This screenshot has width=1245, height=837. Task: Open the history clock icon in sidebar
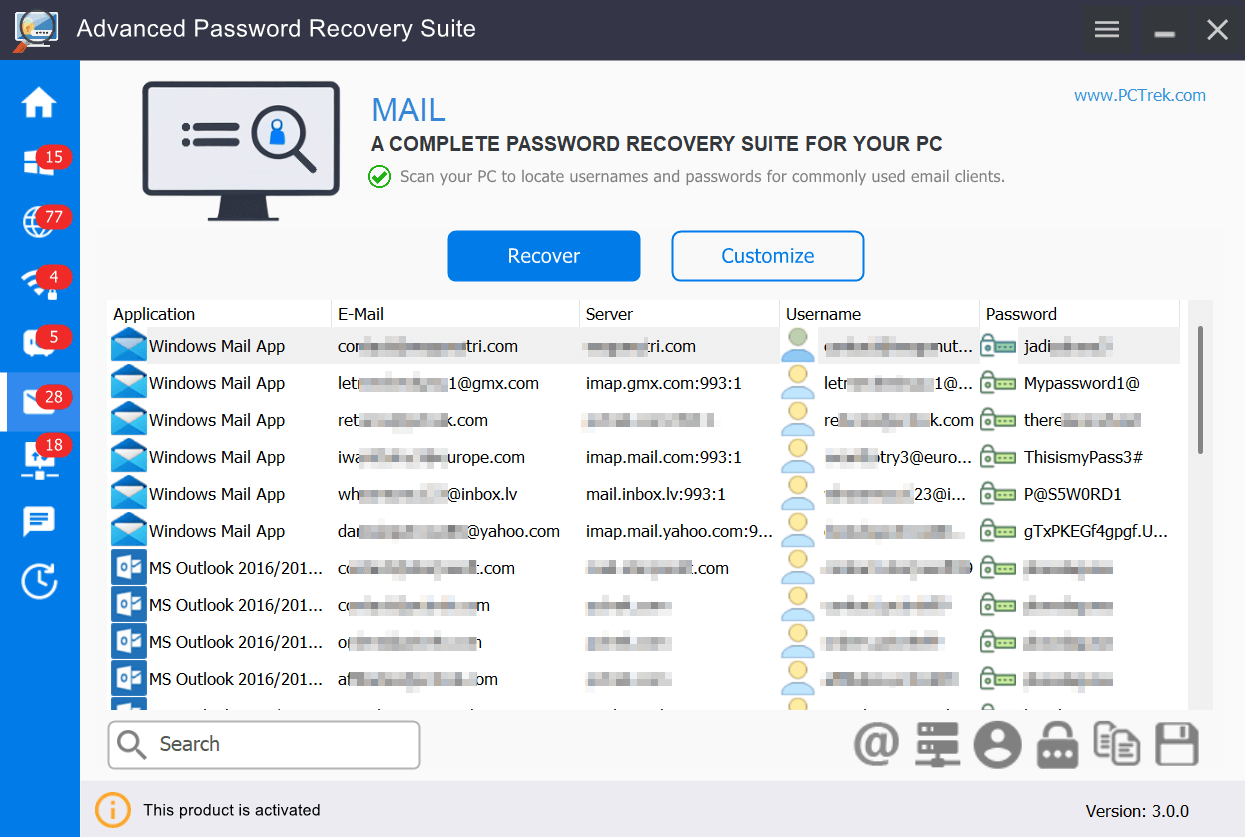39,581
